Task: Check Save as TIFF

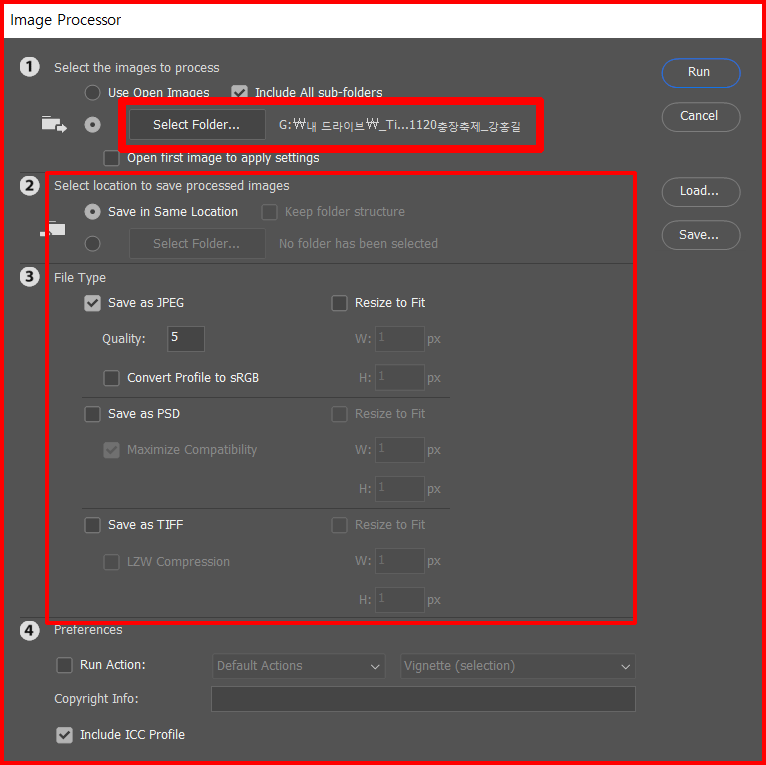Action: pyautogui.click(x=92, y=525)
